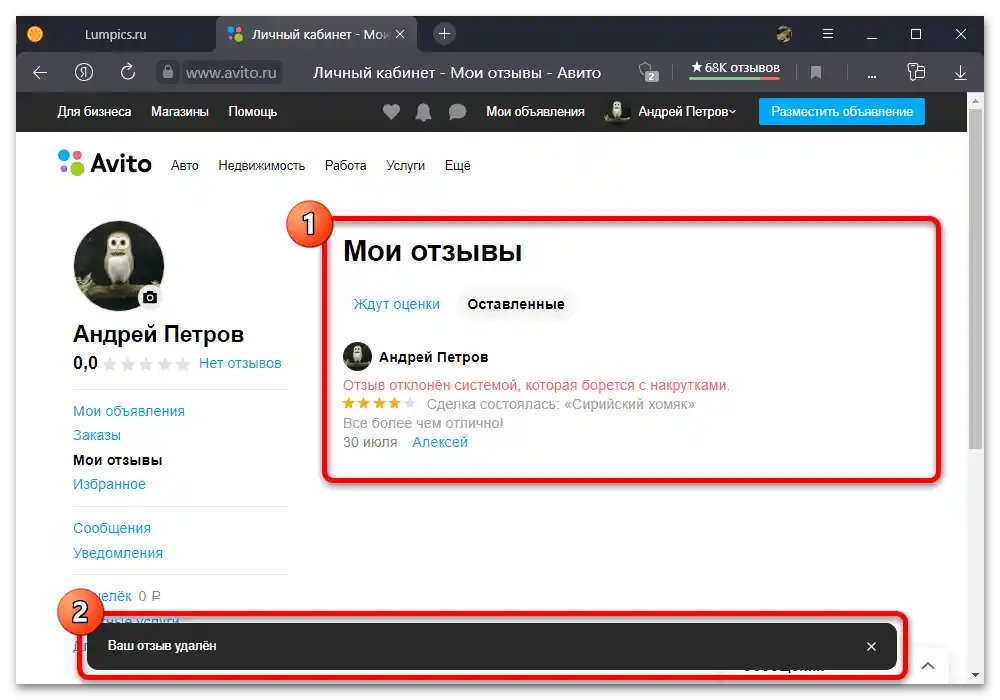Click the scrollbar down arrow
The image size is (1000, 700).
click(975, 674)
